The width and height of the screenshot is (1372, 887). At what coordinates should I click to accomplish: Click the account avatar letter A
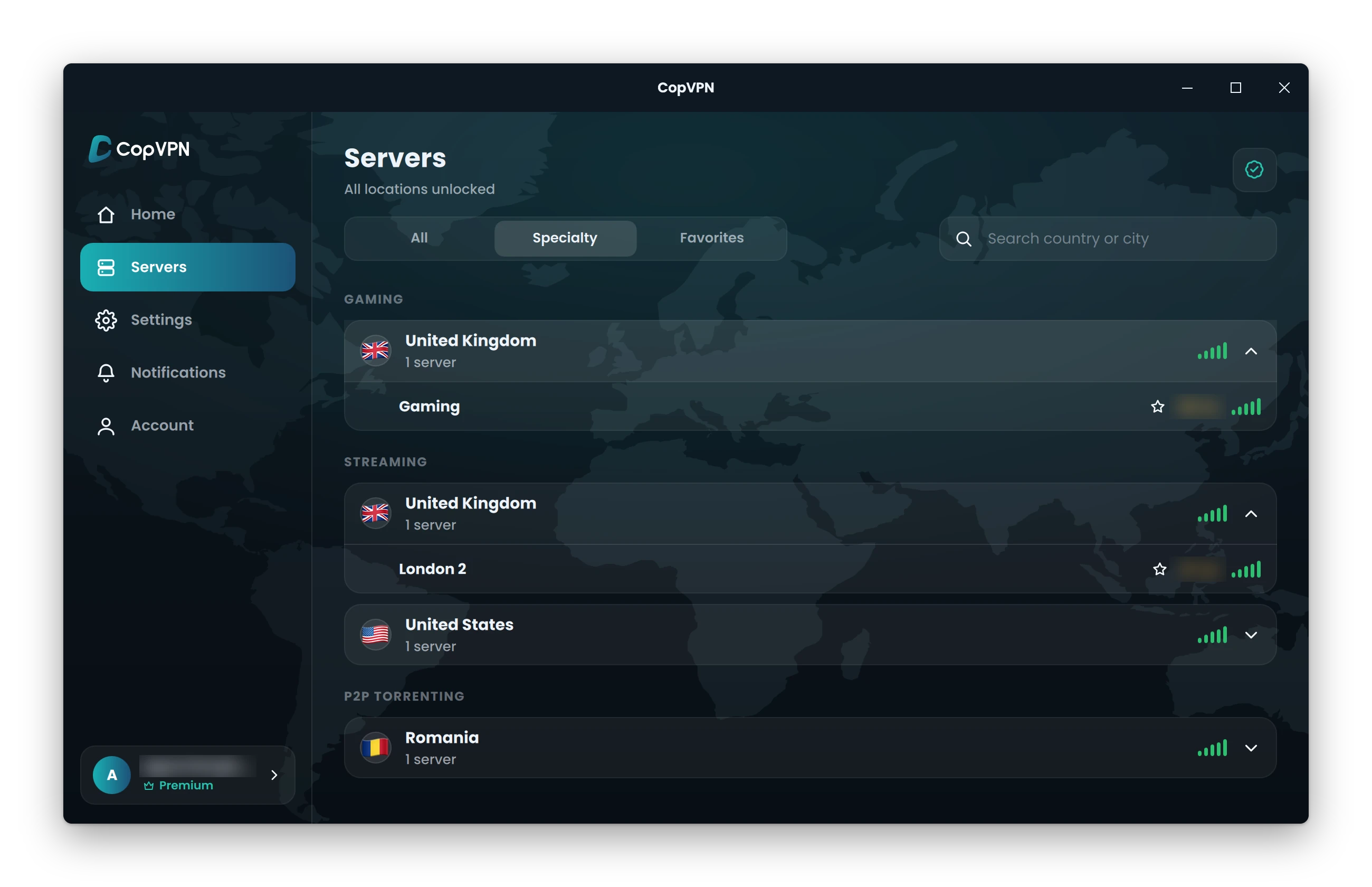(x=112, y=775)
